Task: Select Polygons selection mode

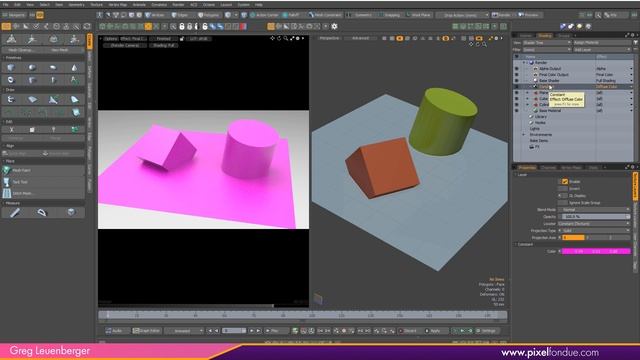Action: coord(209,15)
